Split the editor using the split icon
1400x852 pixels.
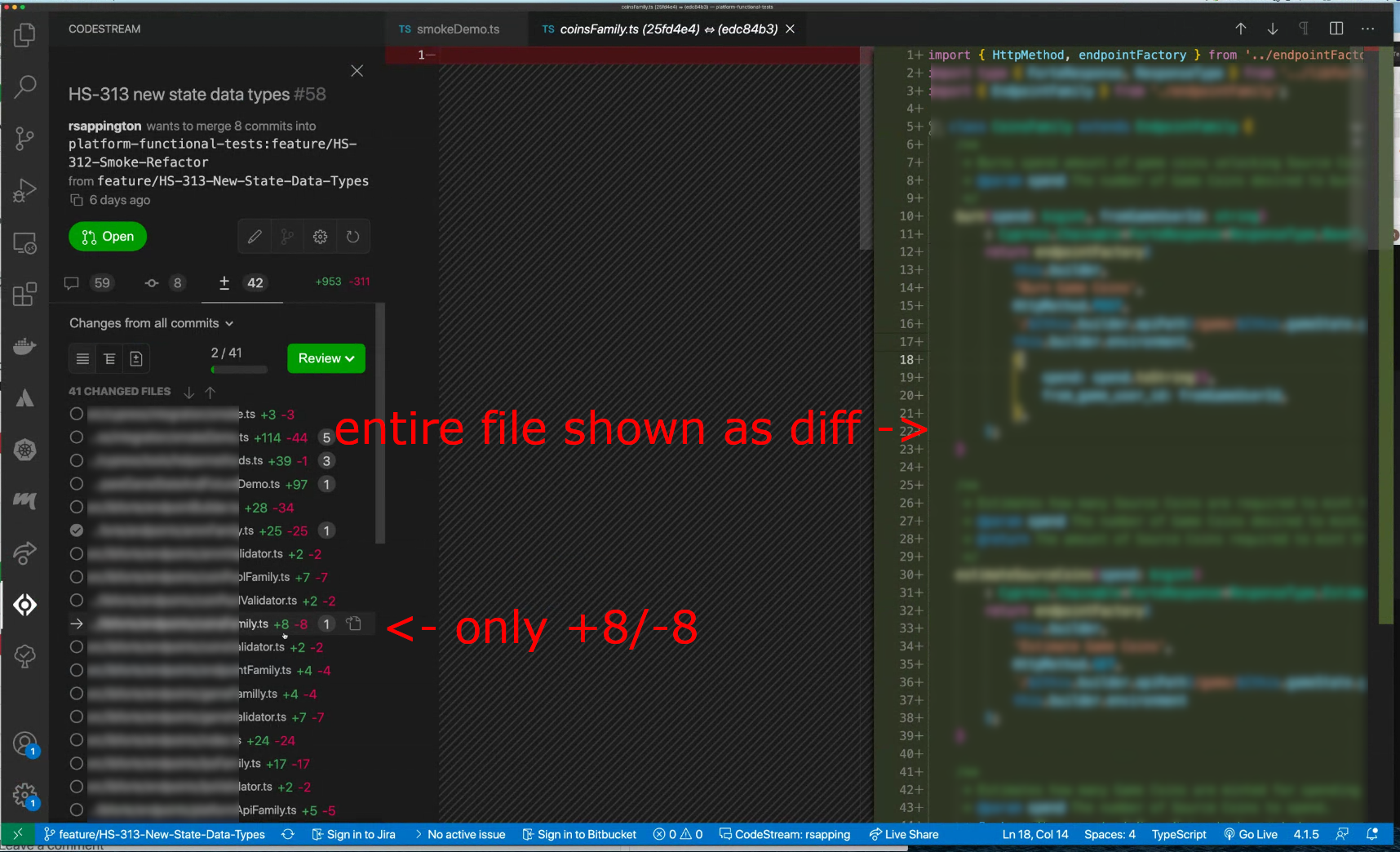click(1336, 29)
